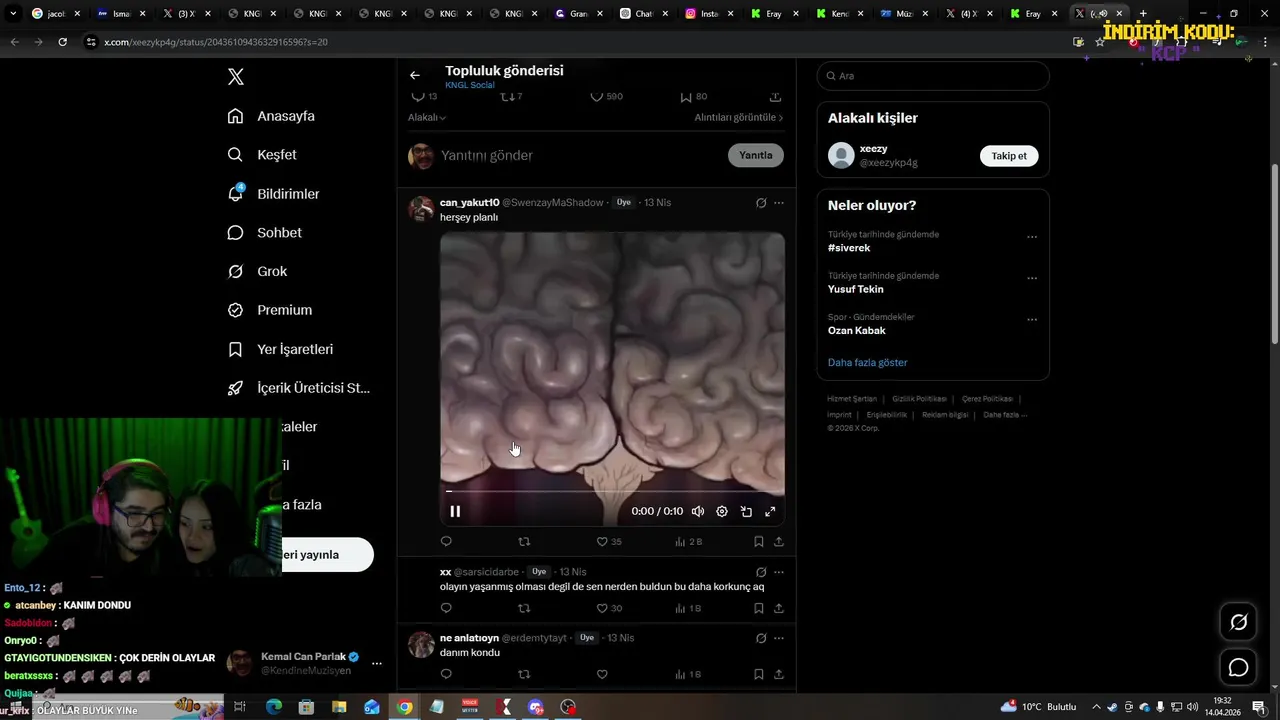Click Grok icon on can_yakut10 reply
1280x720 pixels.
pos(761,203)
